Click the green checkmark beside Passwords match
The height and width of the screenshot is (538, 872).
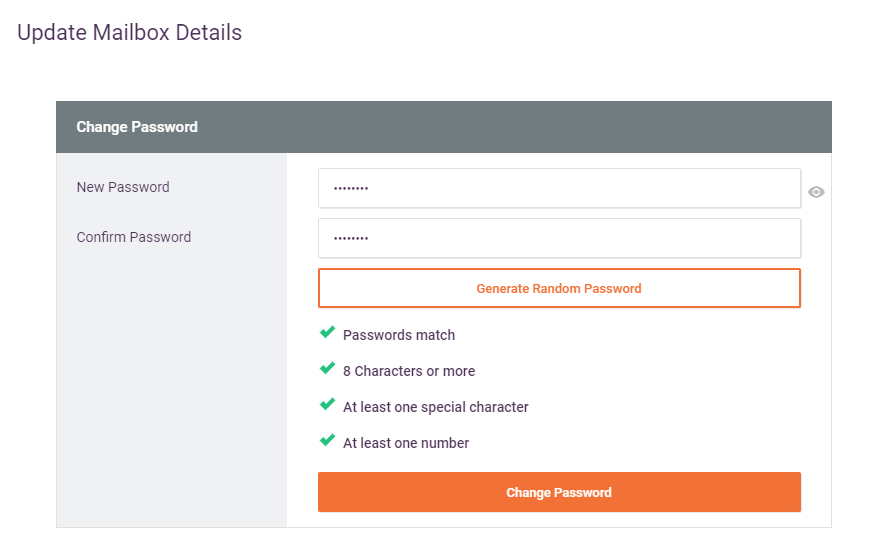click(327, 333)
